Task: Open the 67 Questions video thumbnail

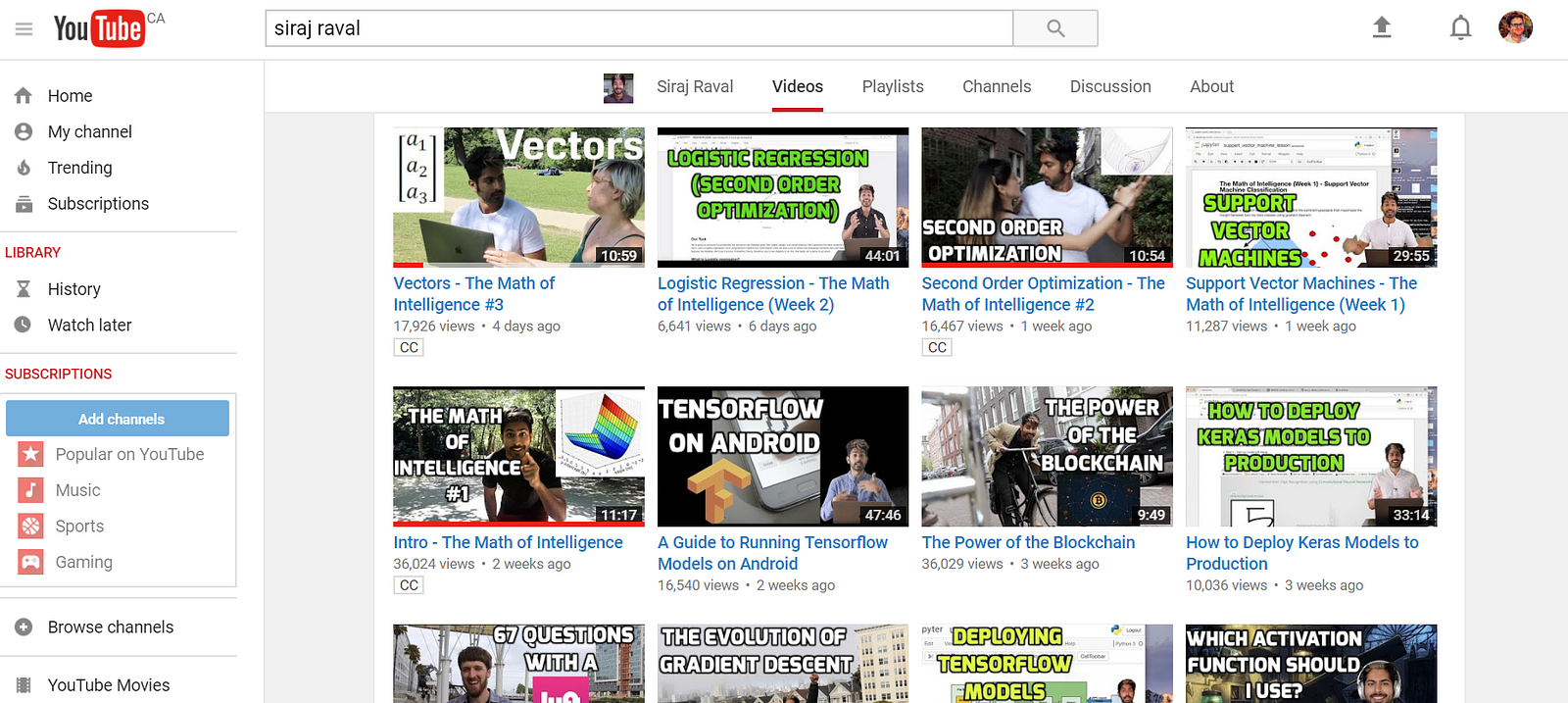Action: (519, 664)
